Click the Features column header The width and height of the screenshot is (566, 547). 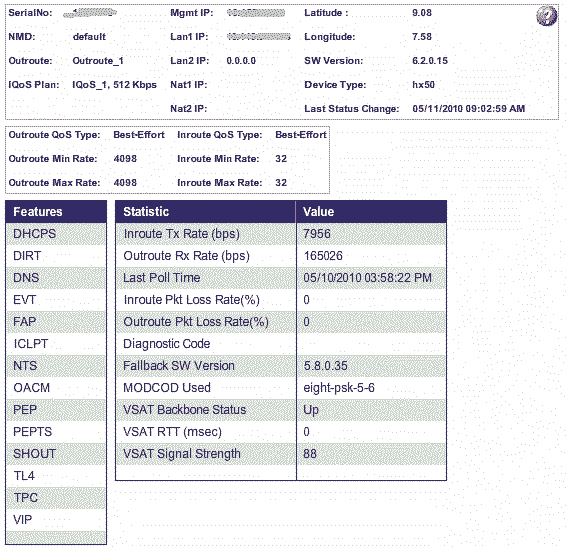pos(56,212)
